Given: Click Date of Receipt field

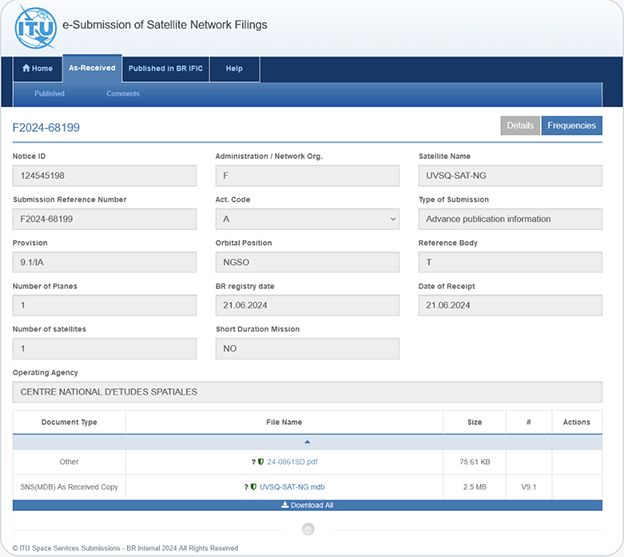Looking at the screenshot, I should [510, 306].
